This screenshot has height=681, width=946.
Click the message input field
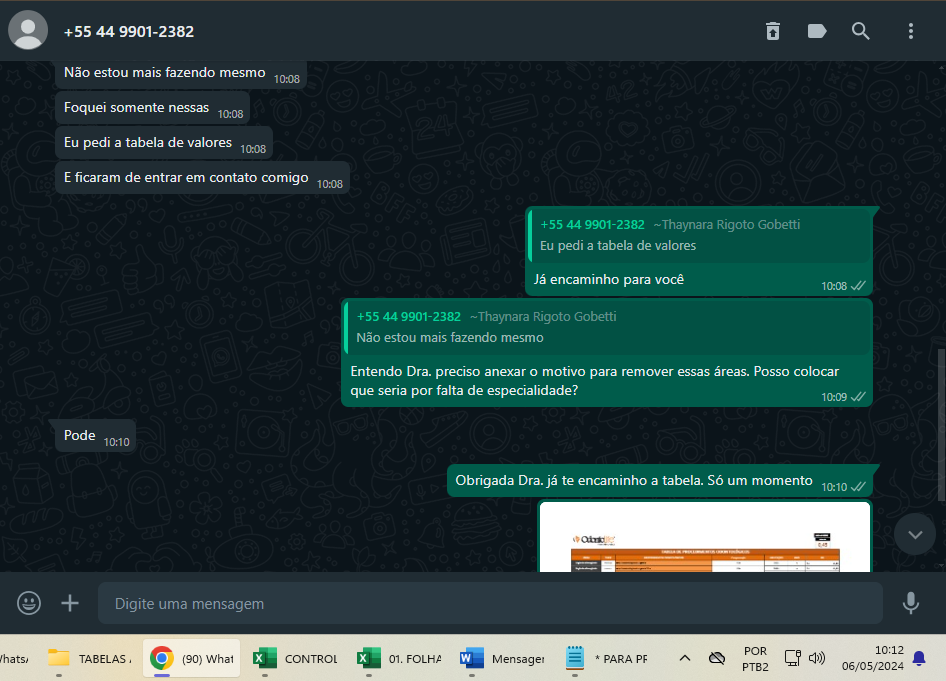(490, 603)
